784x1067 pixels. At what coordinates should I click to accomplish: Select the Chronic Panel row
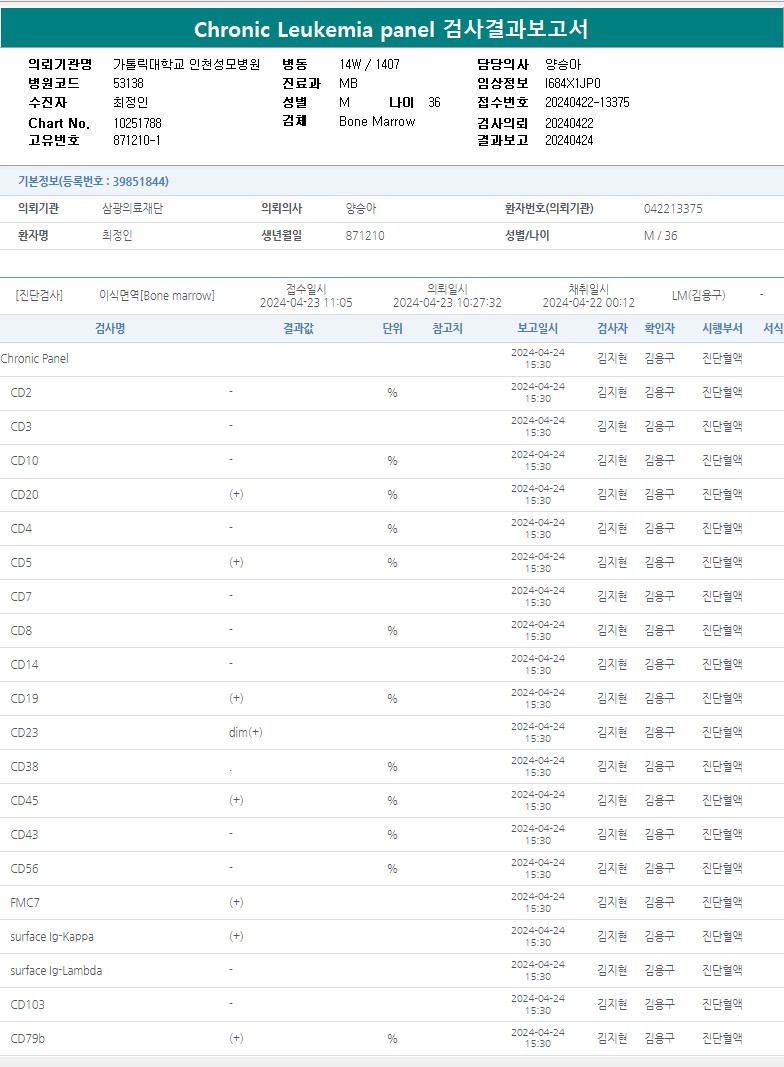[x=35, y=358]
